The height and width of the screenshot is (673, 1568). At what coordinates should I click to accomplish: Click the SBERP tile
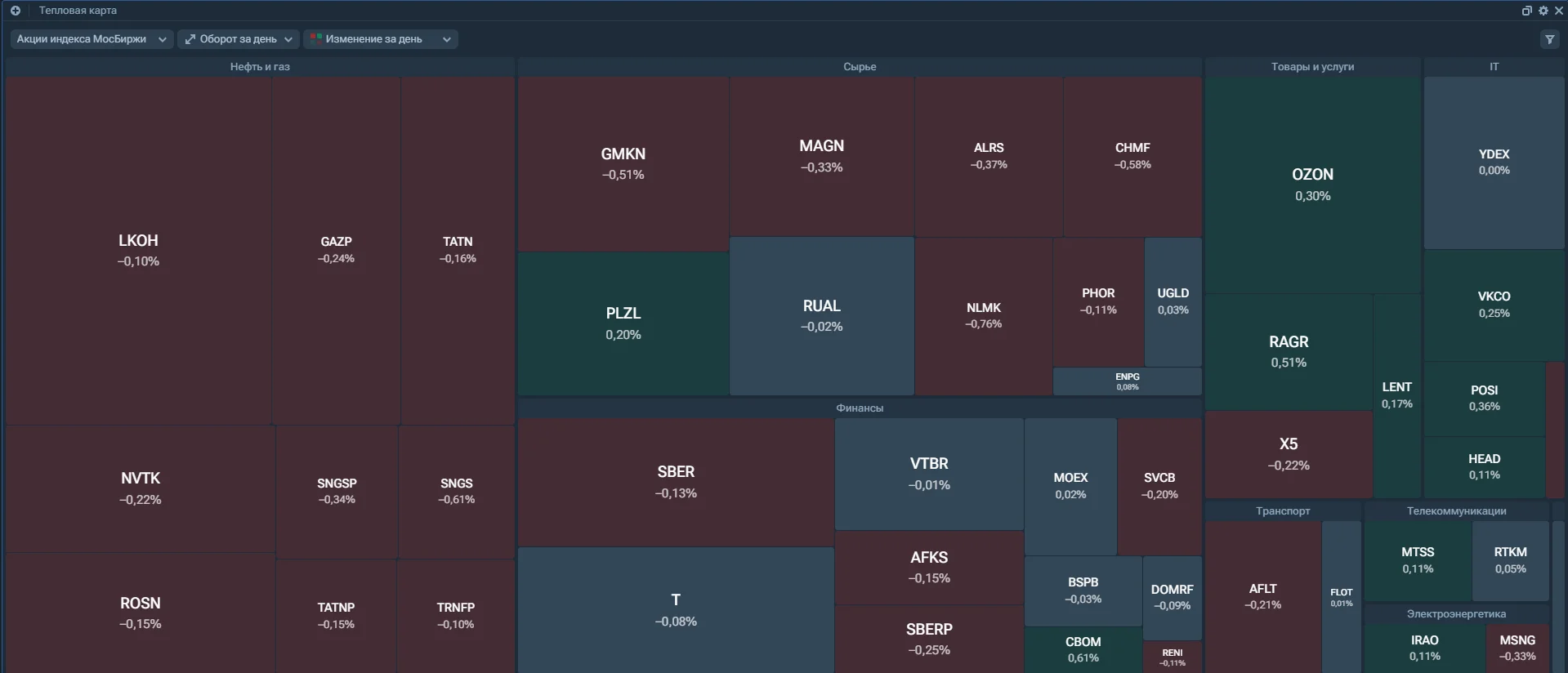tap(929, 640)
